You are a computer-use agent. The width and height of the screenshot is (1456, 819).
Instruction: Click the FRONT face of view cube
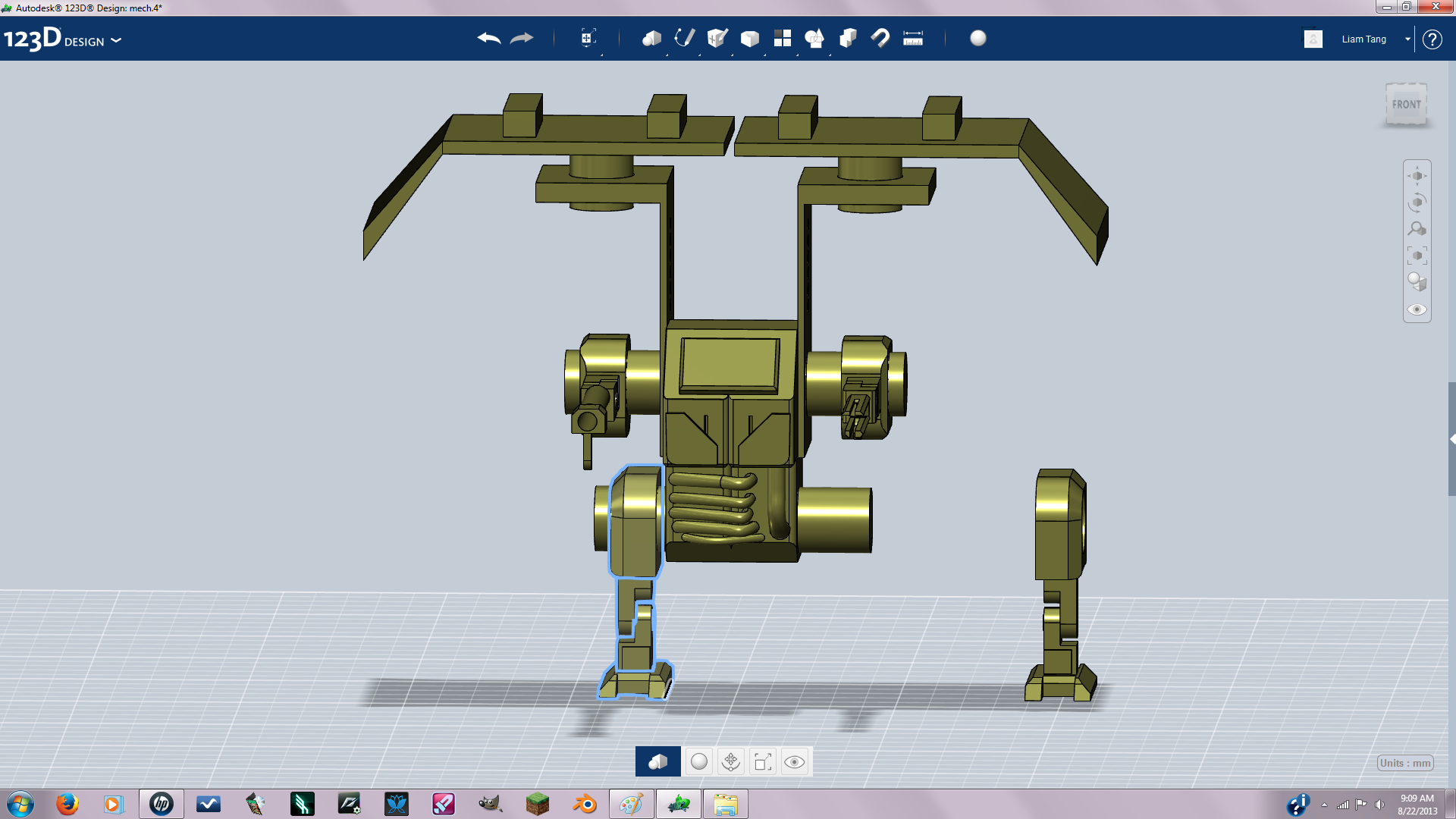coord(1407,105)
